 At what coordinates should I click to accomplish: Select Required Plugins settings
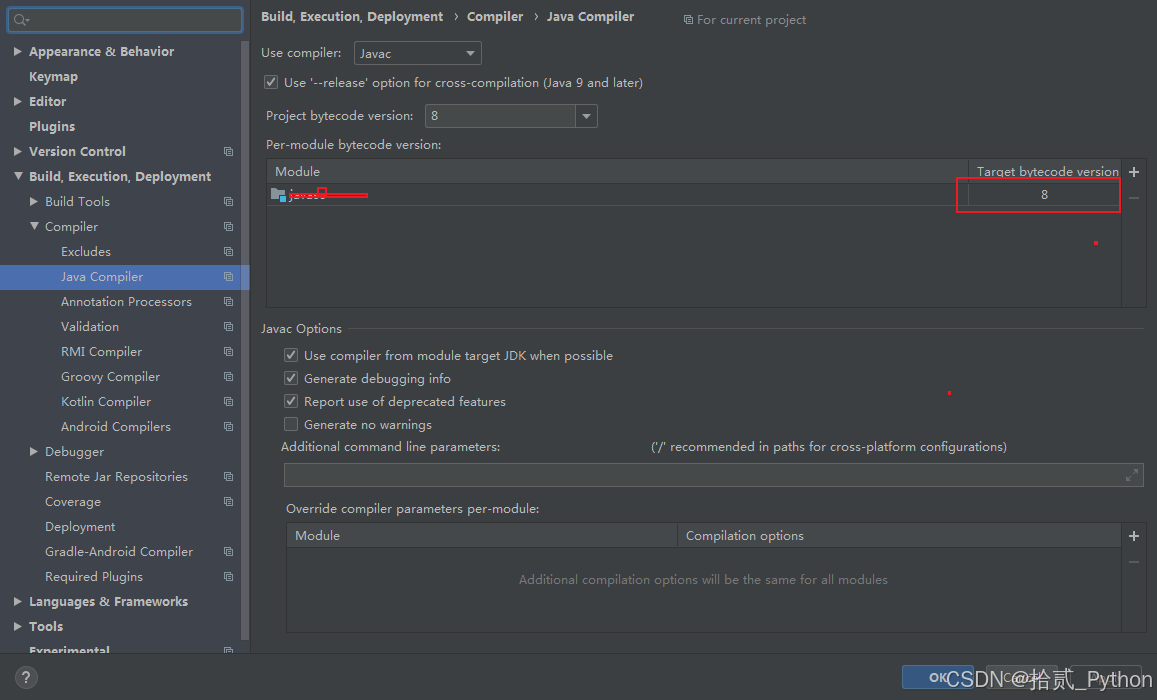[x=94, y=577]
